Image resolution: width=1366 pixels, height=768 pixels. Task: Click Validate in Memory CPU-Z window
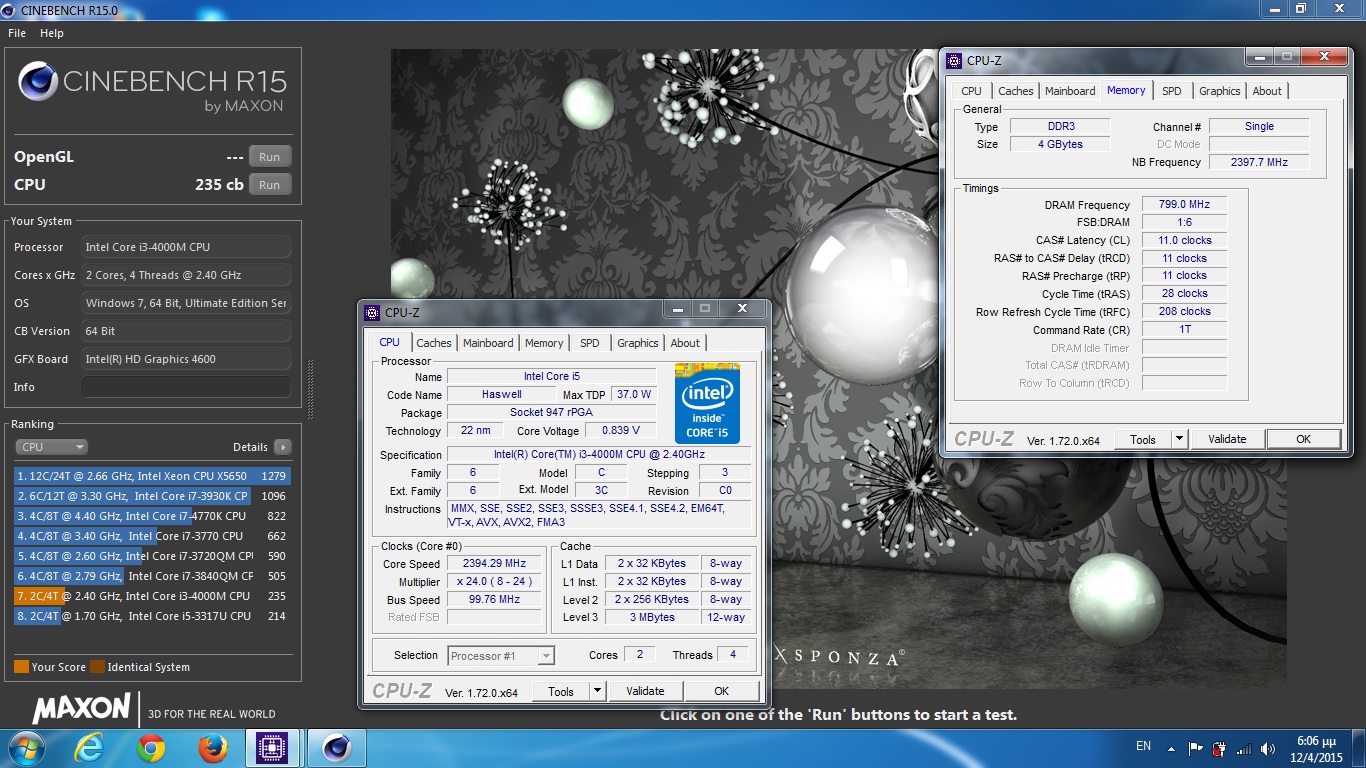1227,439
